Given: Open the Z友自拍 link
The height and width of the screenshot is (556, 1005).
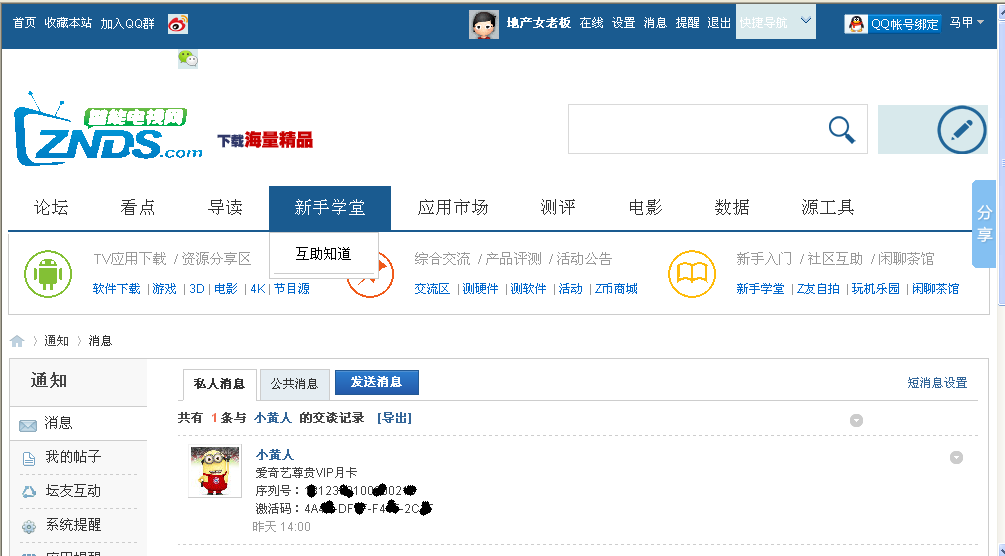Looking at the screenshot, I should 818,289.
